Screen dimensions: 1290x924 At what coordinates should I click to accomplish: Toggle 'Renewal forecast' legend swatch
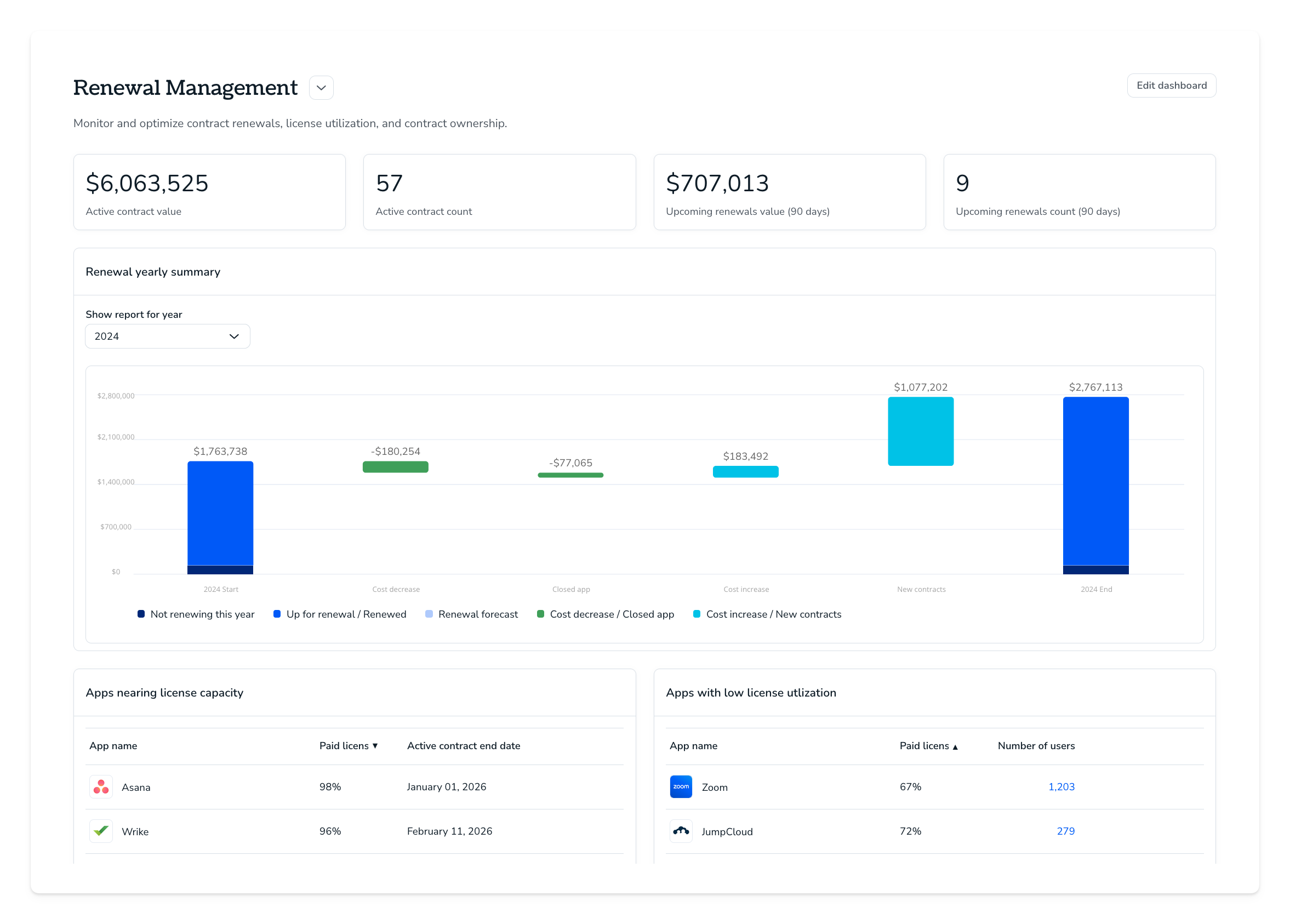(429, 614)
